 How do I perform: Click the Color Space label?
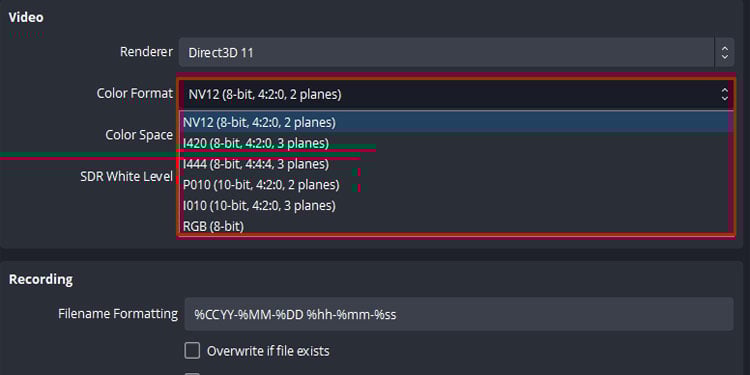coord(139,135)
